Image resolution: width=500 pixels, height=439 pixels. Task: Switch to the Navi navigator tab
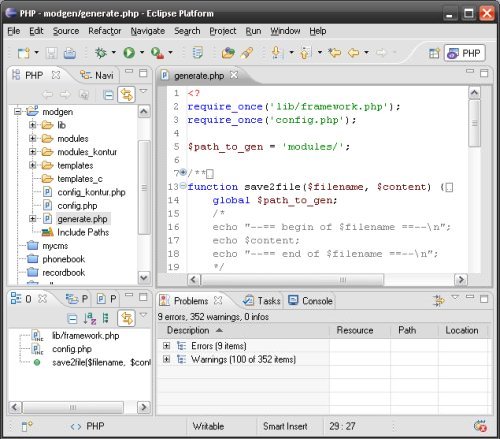point(97,75)
